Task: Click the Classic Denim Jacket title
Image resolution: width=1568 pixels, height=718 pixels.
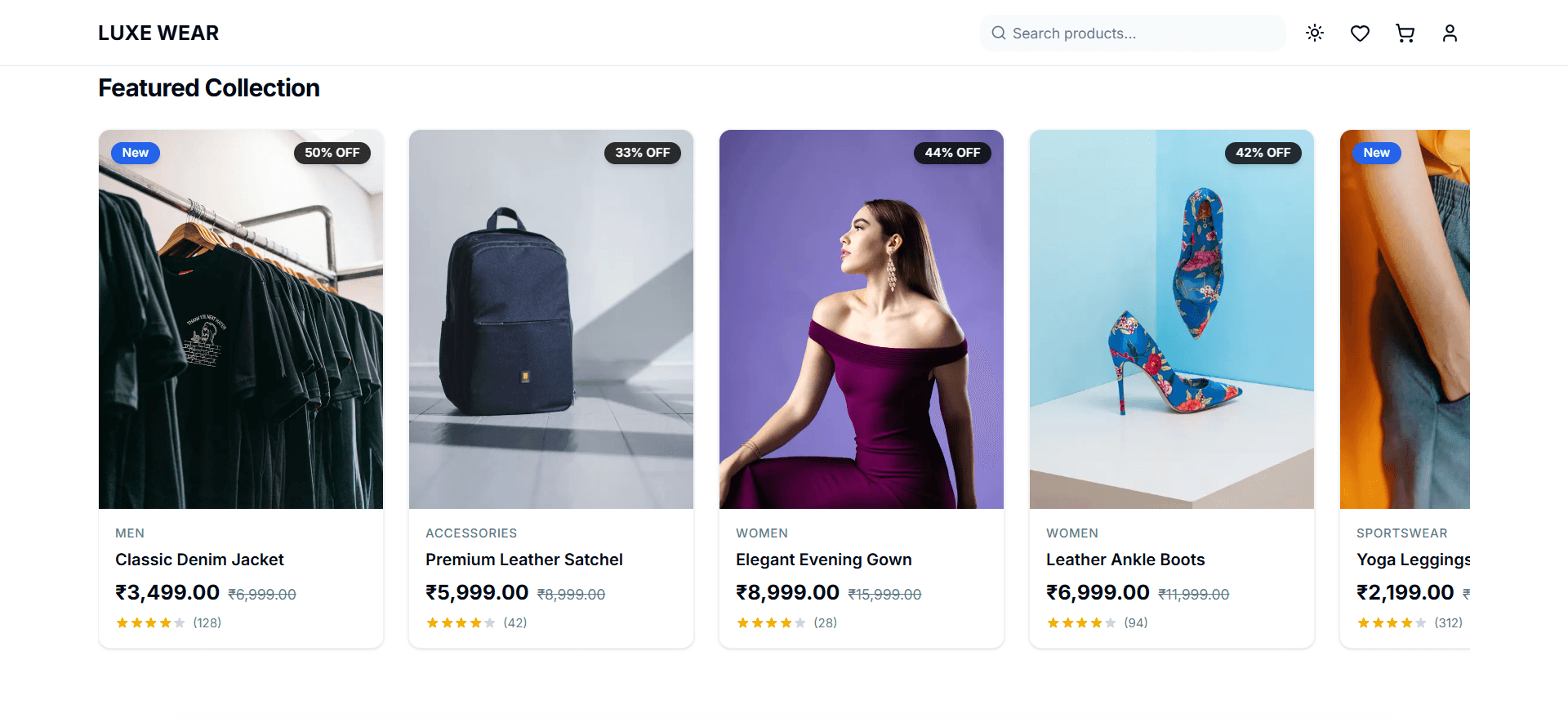Action: (199, 560)
